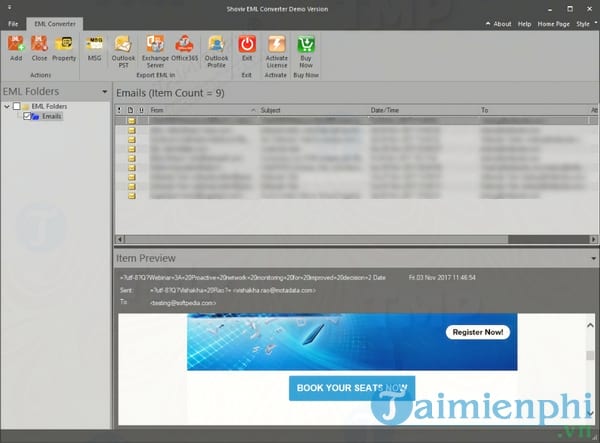The image size is (600, 443).
Task: Click the horizontal scrollbar left arrow
Action: 119,239
